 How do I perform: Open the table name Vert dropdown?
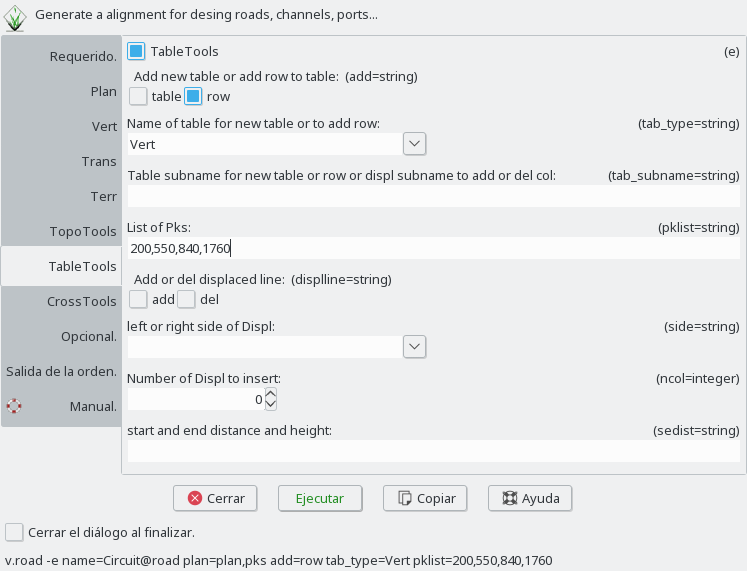pyautogui.click(x=415, y=144)
